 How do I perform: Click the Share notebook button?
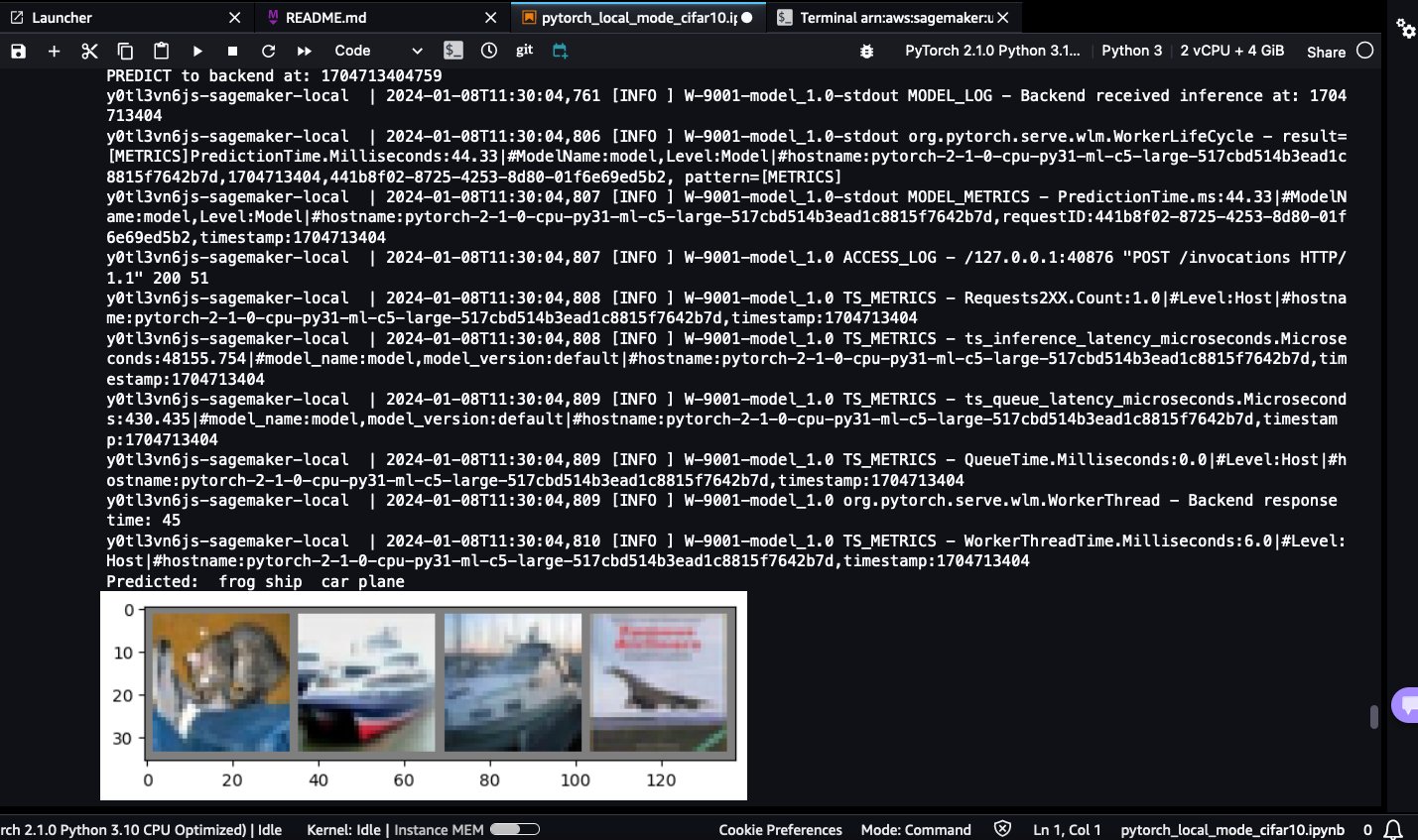(x=1326, y=52)
